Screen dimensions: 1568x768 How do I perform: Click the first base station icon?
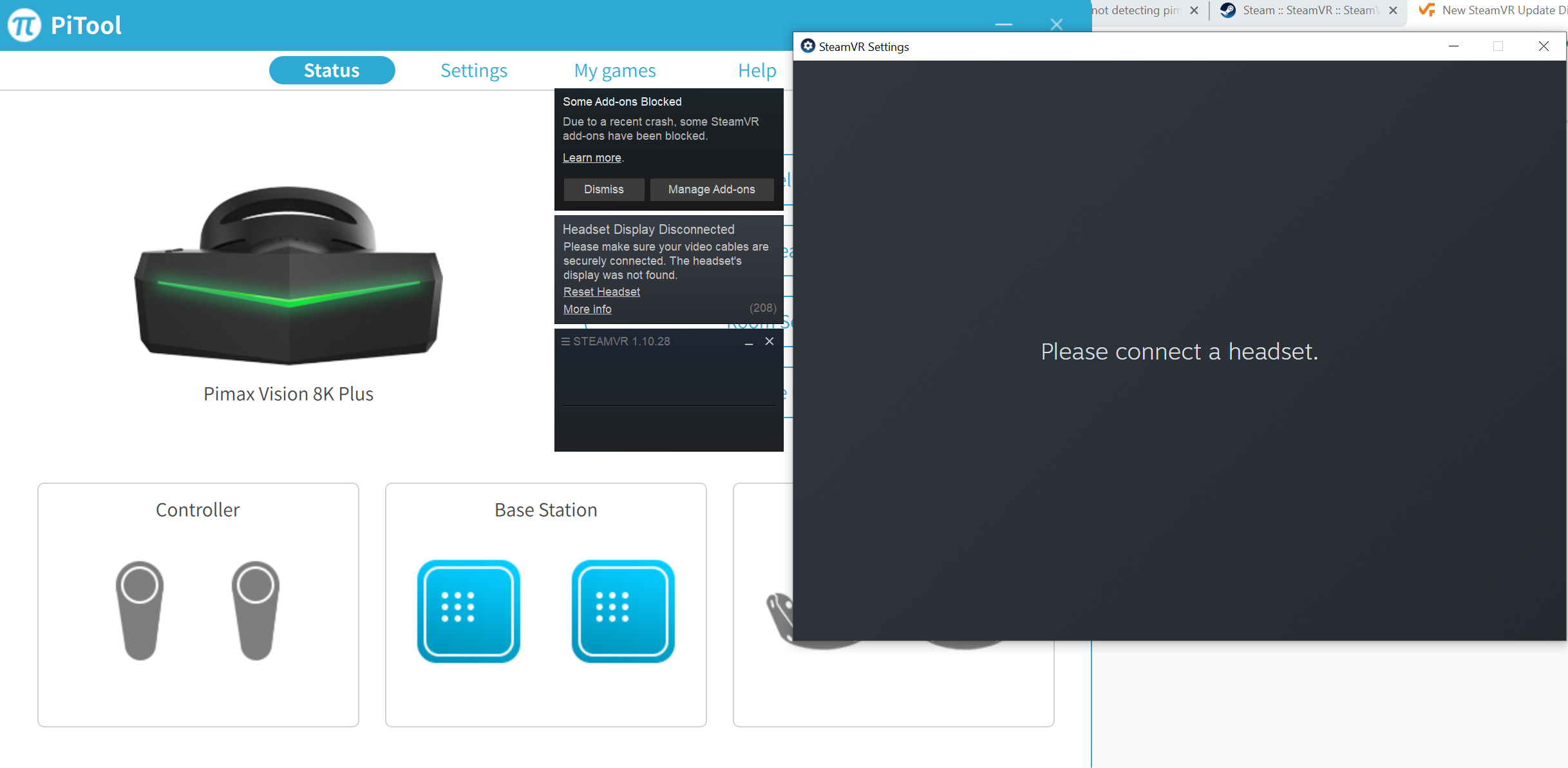click(x=468, y=611)
